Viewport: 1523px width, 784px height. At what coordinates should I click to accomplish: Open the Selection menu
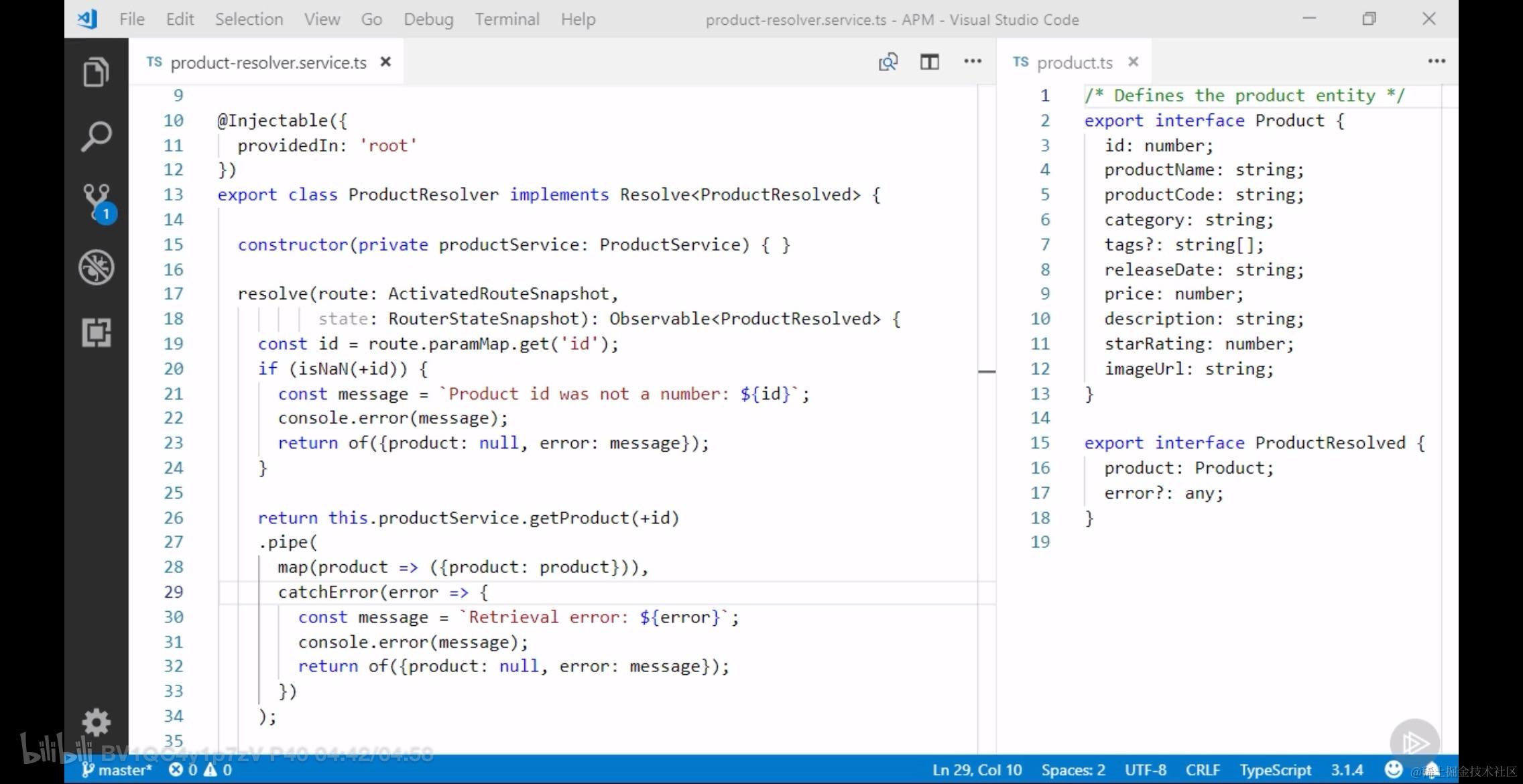[x=249, y=19]
